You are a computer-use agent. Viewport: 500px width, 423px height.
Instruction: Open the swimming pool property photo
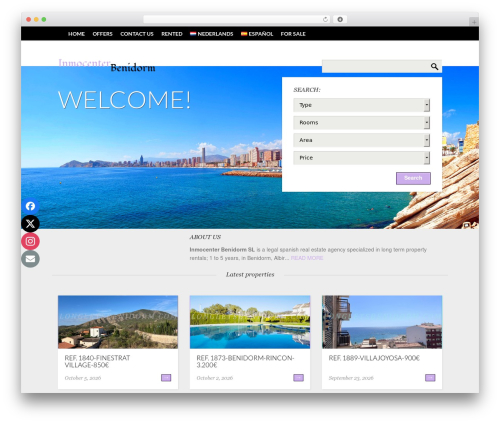pos(250,322)
